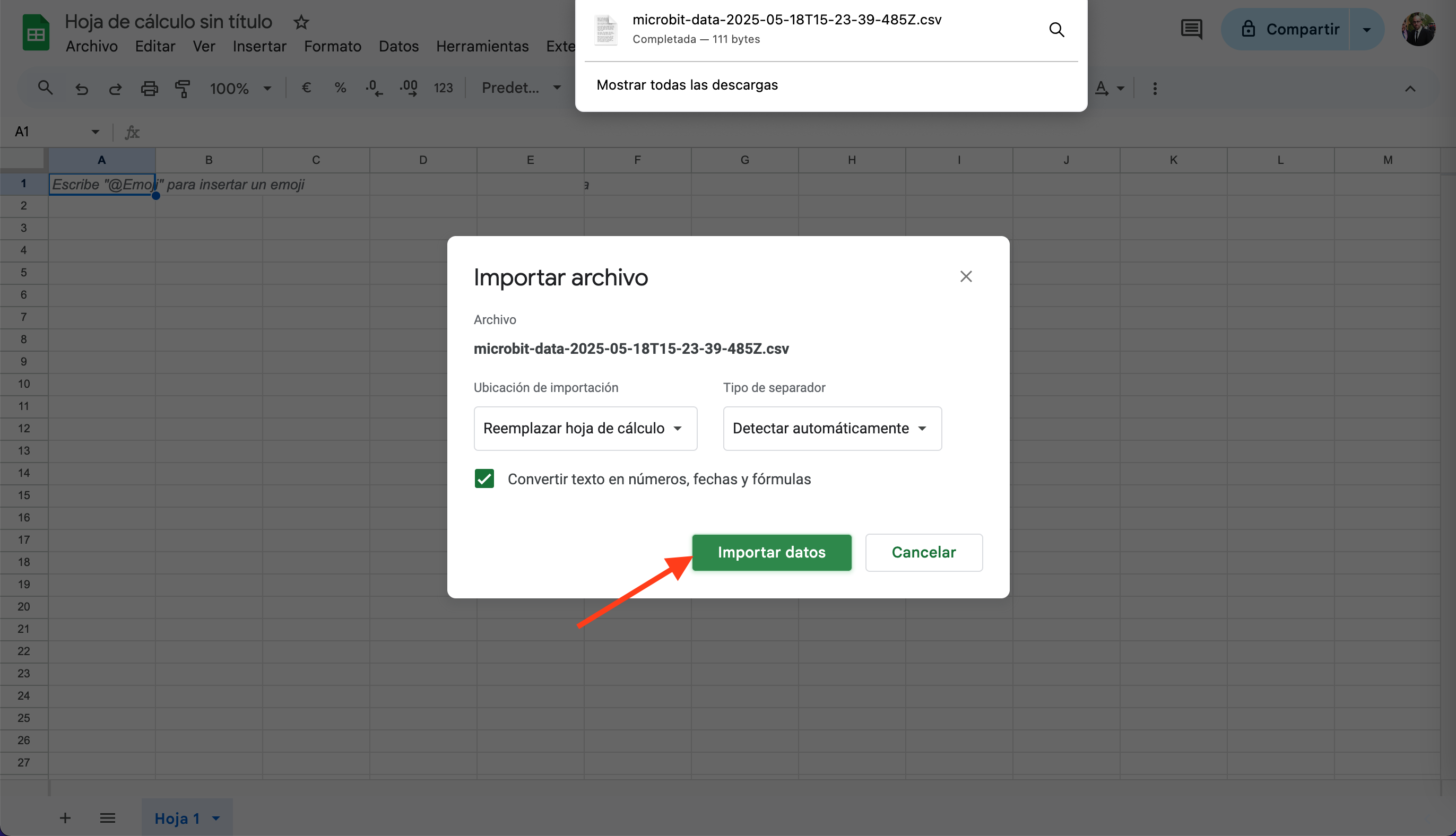Open Reemplazar hoja de cálculo dropdown
1456x836 pixels.
pyautogui.click(x=585, y=428)
